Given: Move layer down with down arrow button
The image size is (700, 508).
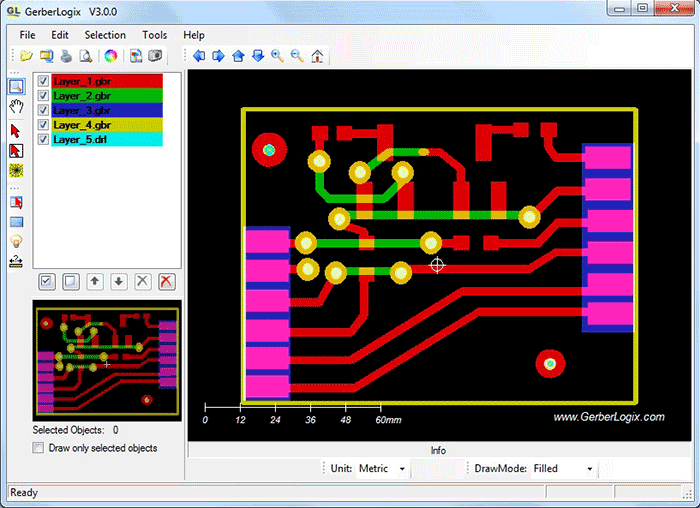Looking at the screenshot, I should 119,282.
